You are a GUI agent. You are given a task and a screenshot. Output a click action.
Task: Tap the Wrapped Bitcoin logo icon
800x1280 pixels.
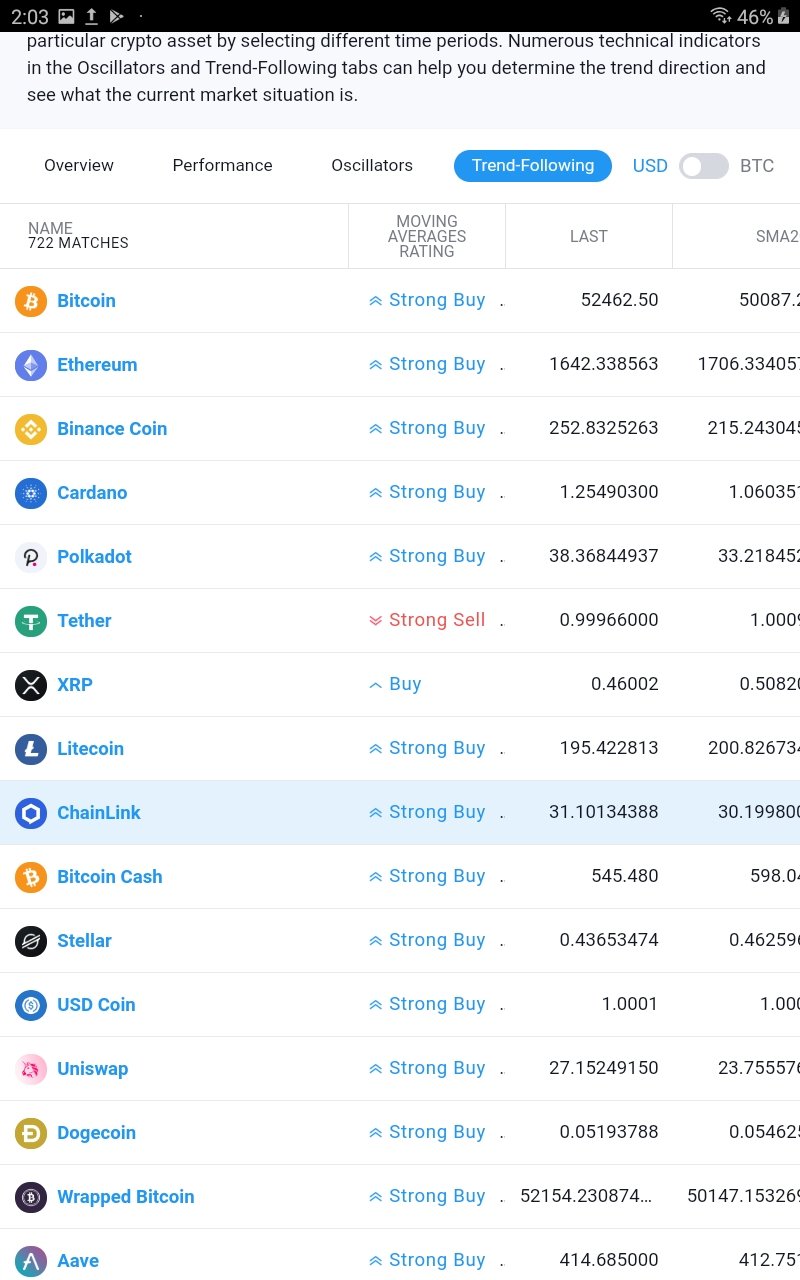[31, 1197]
